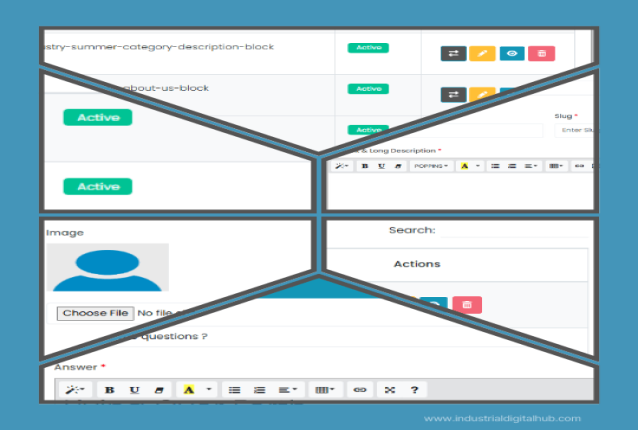Screen dimensions: 638x430
Task: Apply bold in Answer editor toolbar
Action: pos(109,390)
